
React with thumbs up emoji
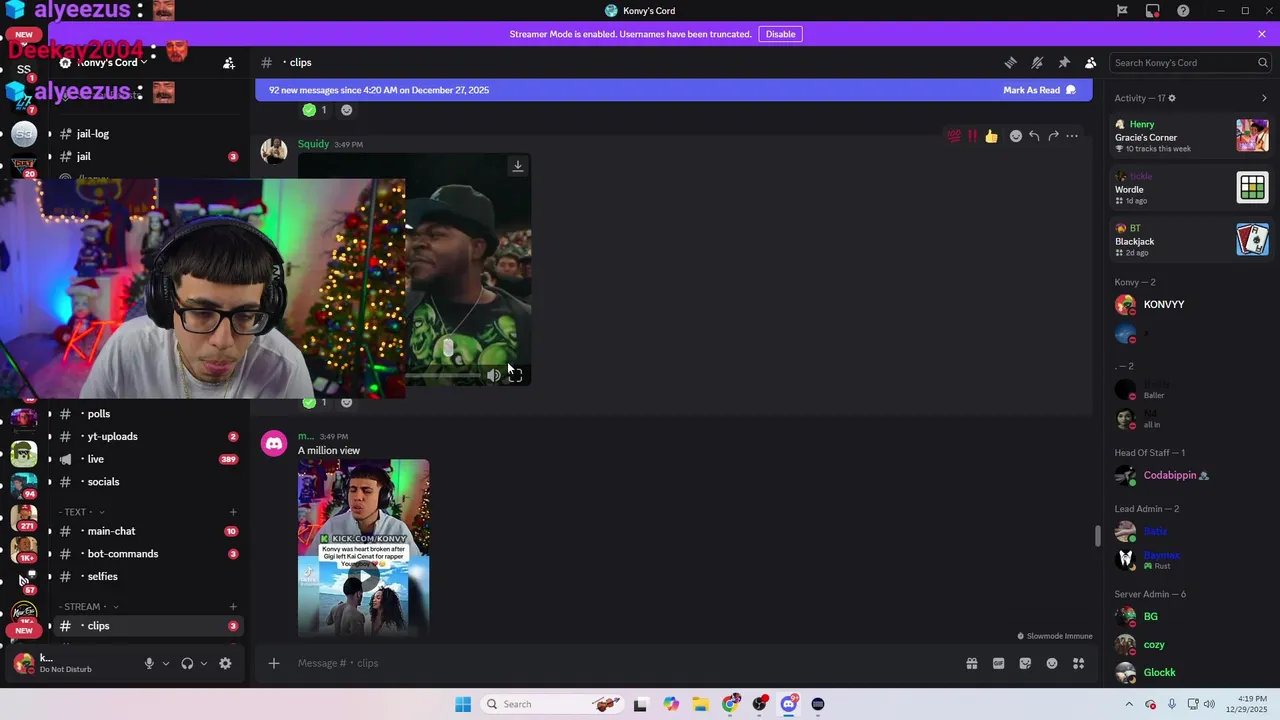point(991,136)
